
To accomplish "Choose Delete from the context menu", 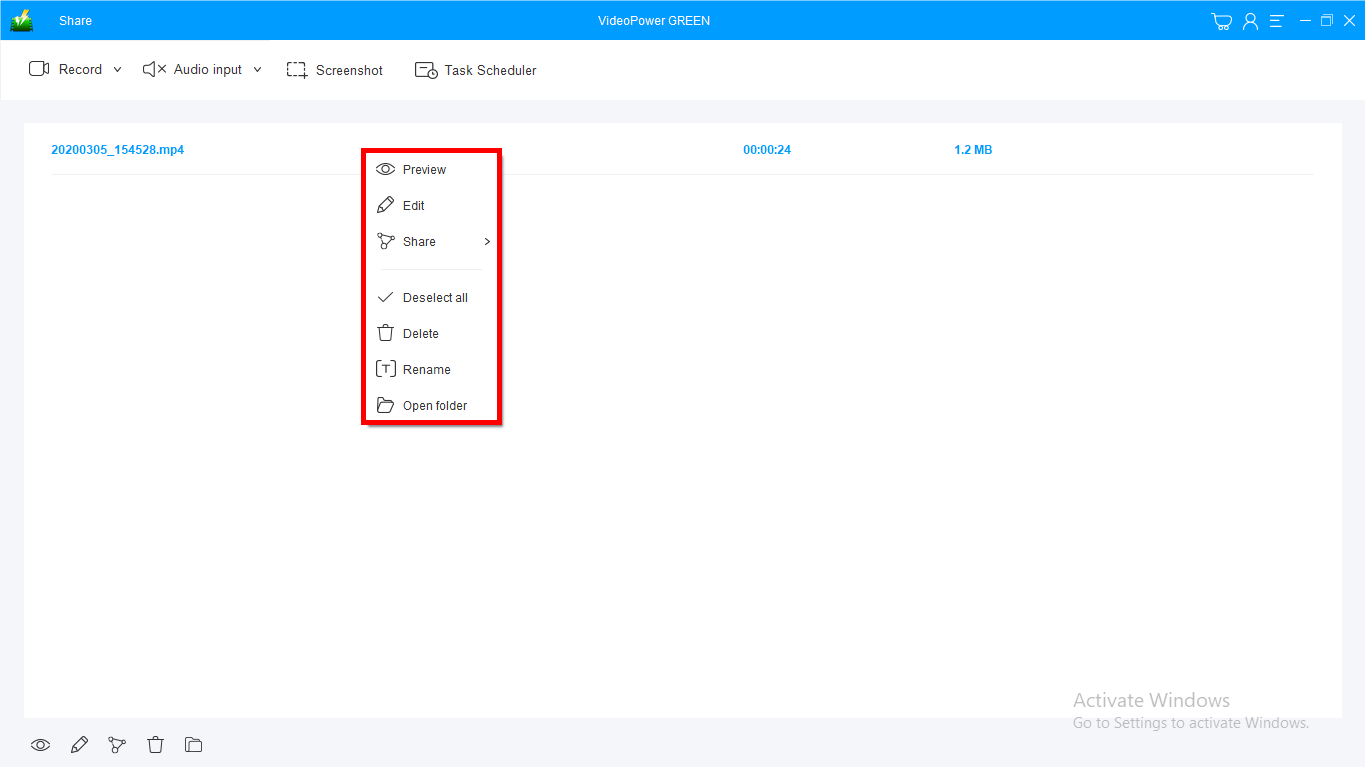I will point(420,334).
